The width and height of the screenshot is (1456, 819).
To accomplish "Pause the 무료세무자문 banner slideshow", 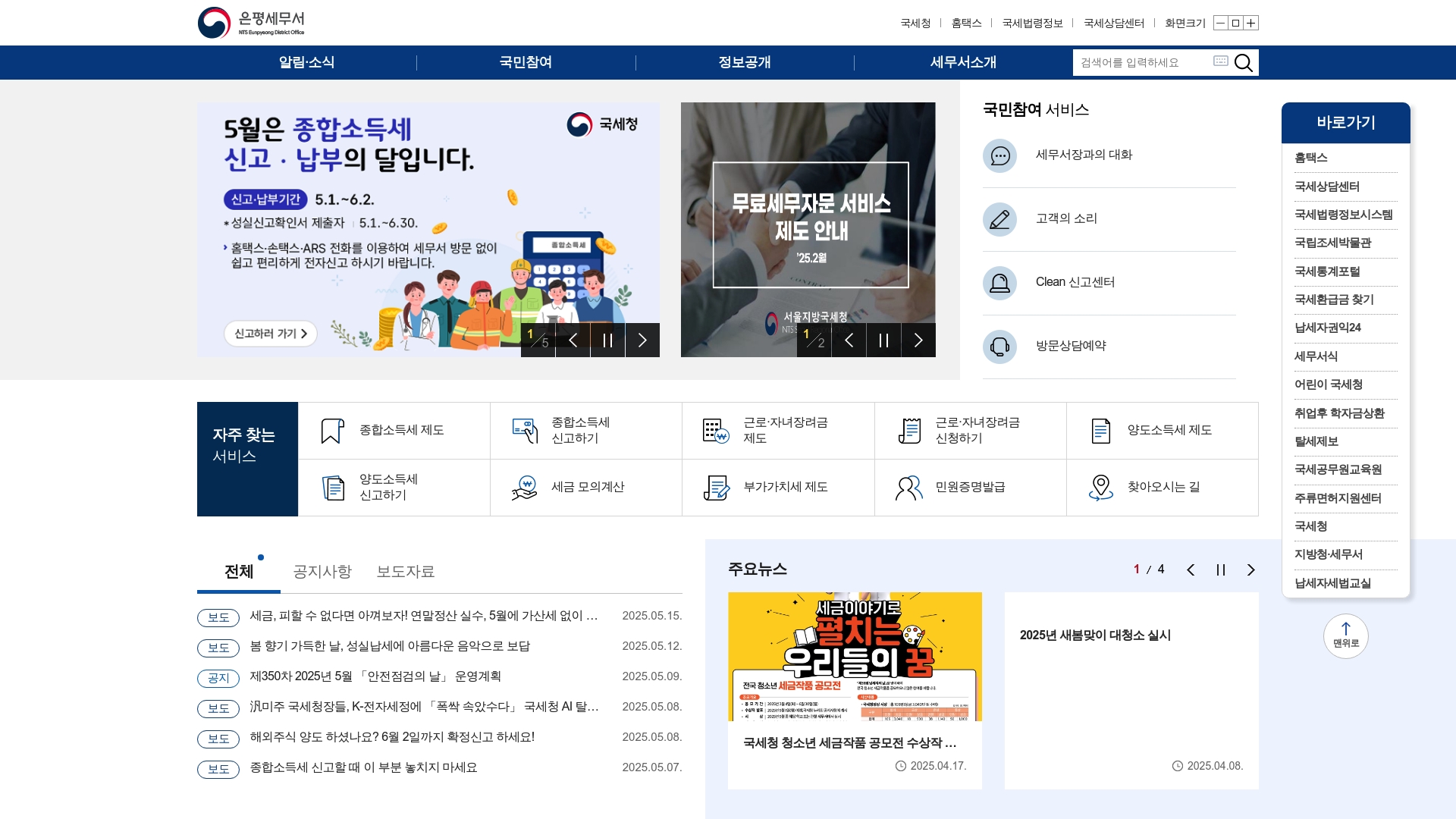I will (x=883, y=340).
